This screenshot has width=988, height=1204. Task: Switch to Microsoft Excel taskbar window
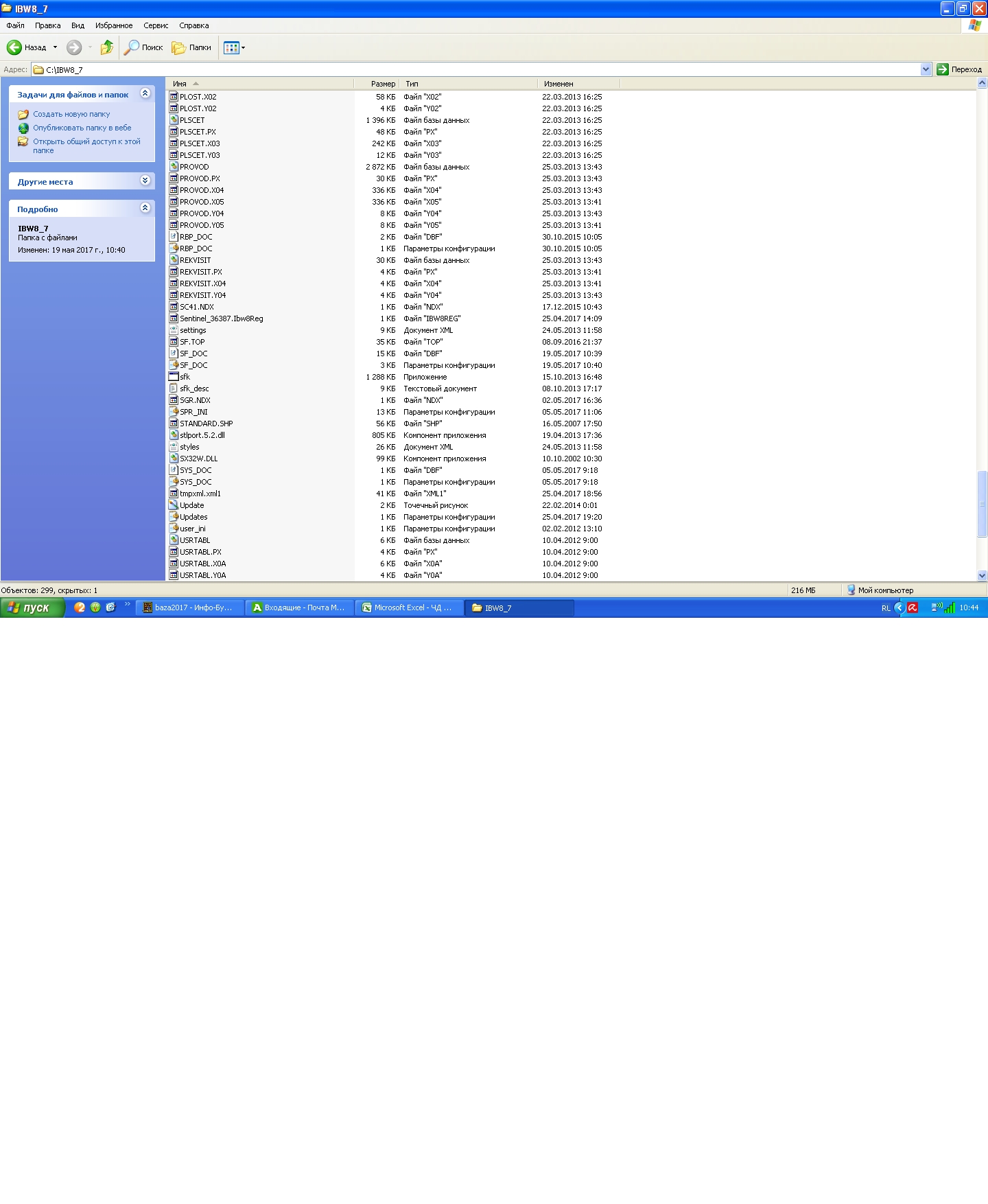click(410, 607)
